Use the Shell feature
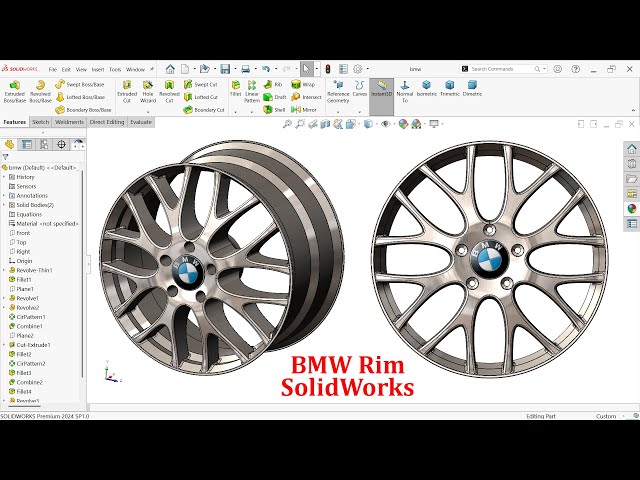Viewport: 640px width, 480px height. [274, 110]
